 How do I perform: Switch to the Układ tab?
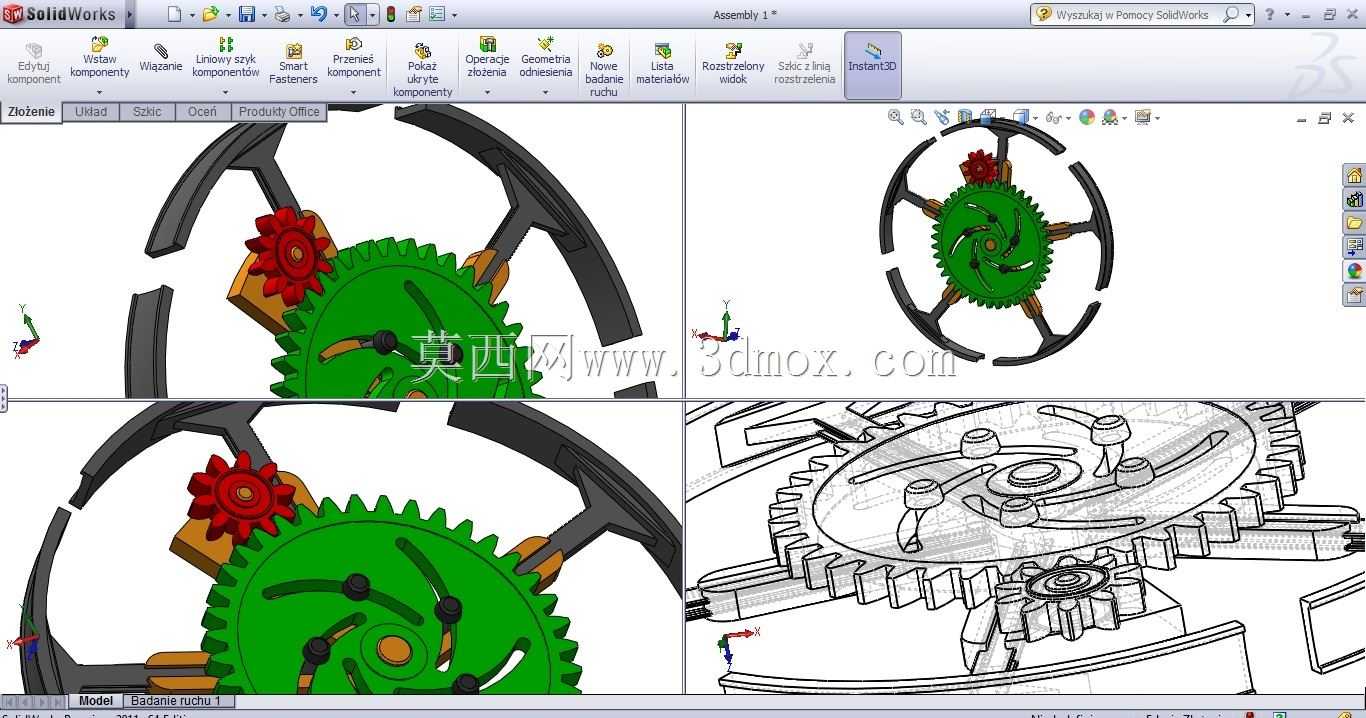pos(91,112)
